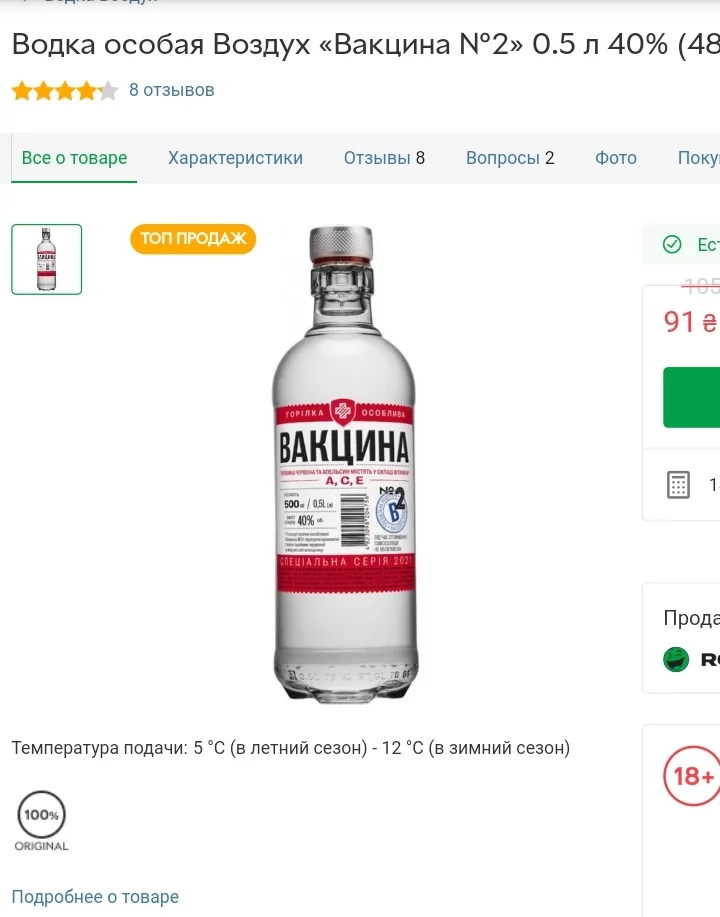Open the partially visible tab after "Фото"
The height and width of the screenshot is (917, 720).
pos(698,158)
